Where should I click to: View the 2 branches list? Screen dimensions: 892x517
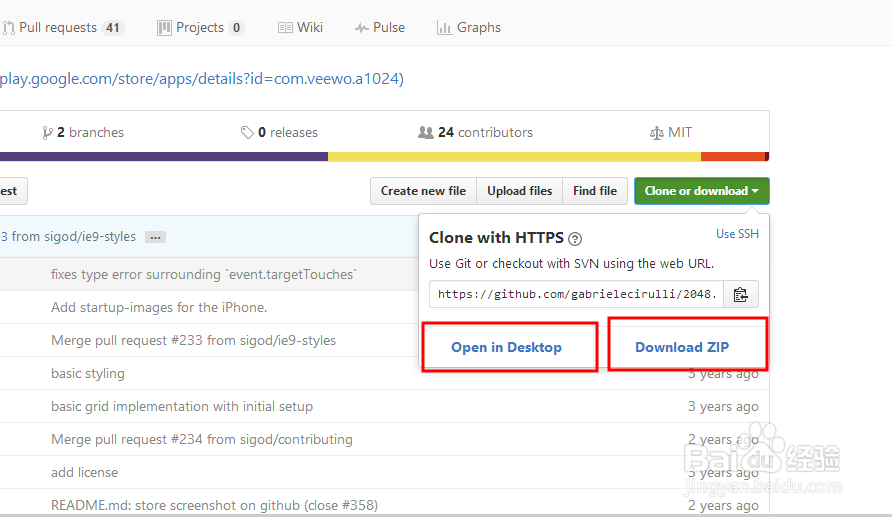point(83,133)
